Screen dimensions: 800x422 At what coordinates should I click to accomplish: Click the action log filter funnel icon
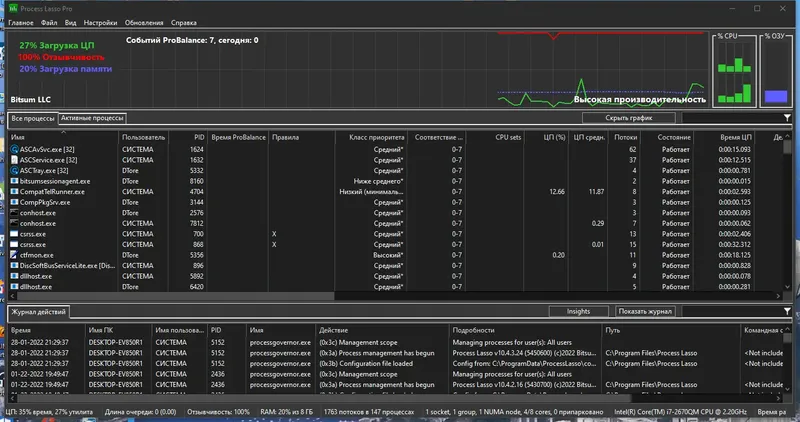coord(787,311)
